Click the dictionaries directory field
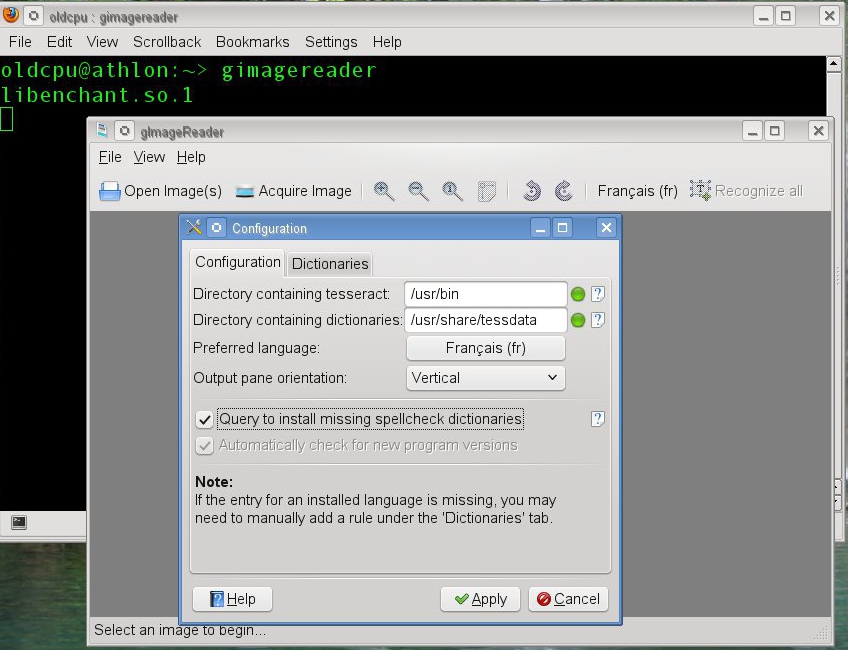This screenshot has height=650, width=848. [x=486, y=320]
